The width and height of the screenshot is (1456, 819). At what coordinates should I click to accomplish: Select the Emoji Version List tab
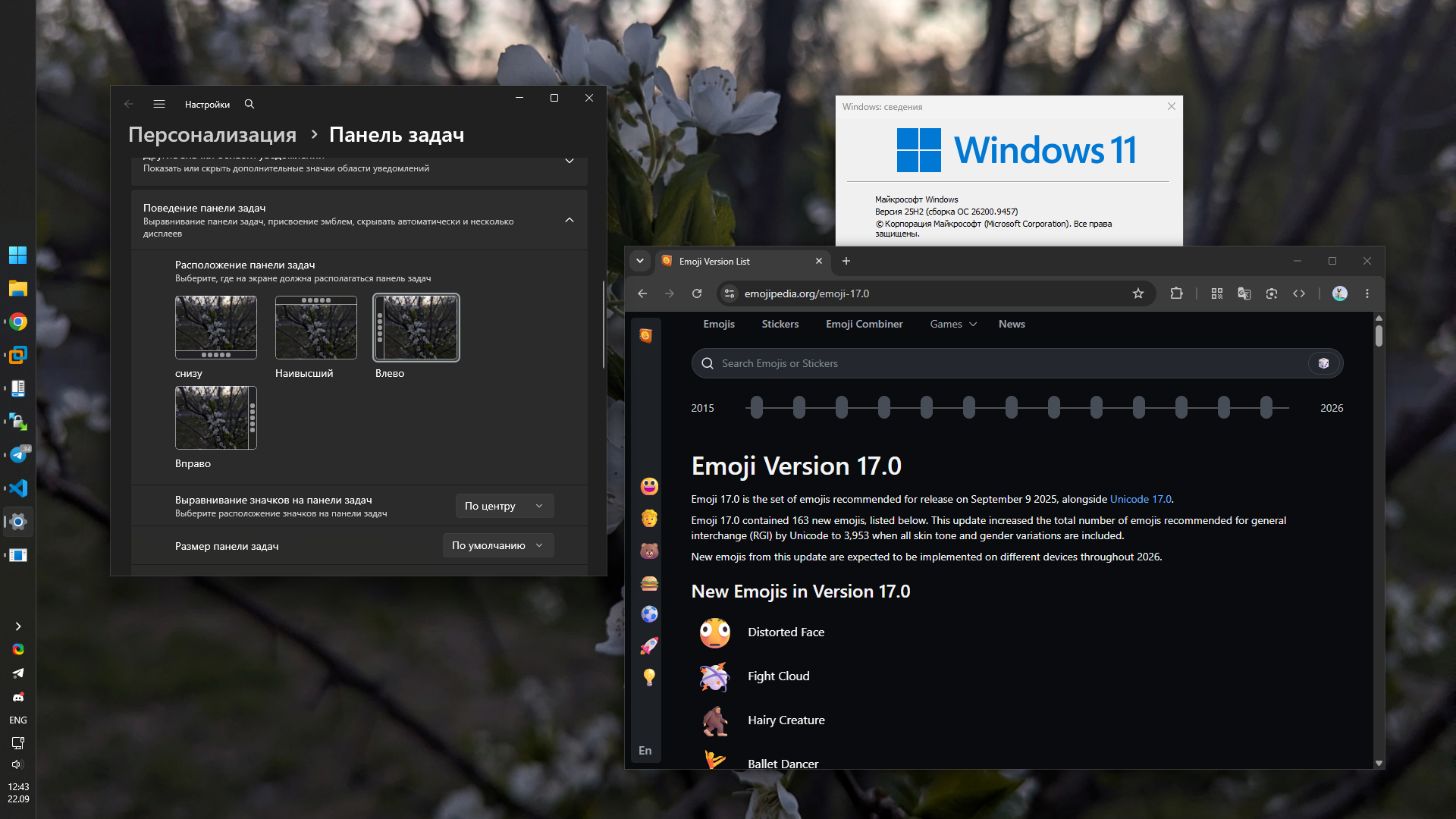[x=742, y=261]
